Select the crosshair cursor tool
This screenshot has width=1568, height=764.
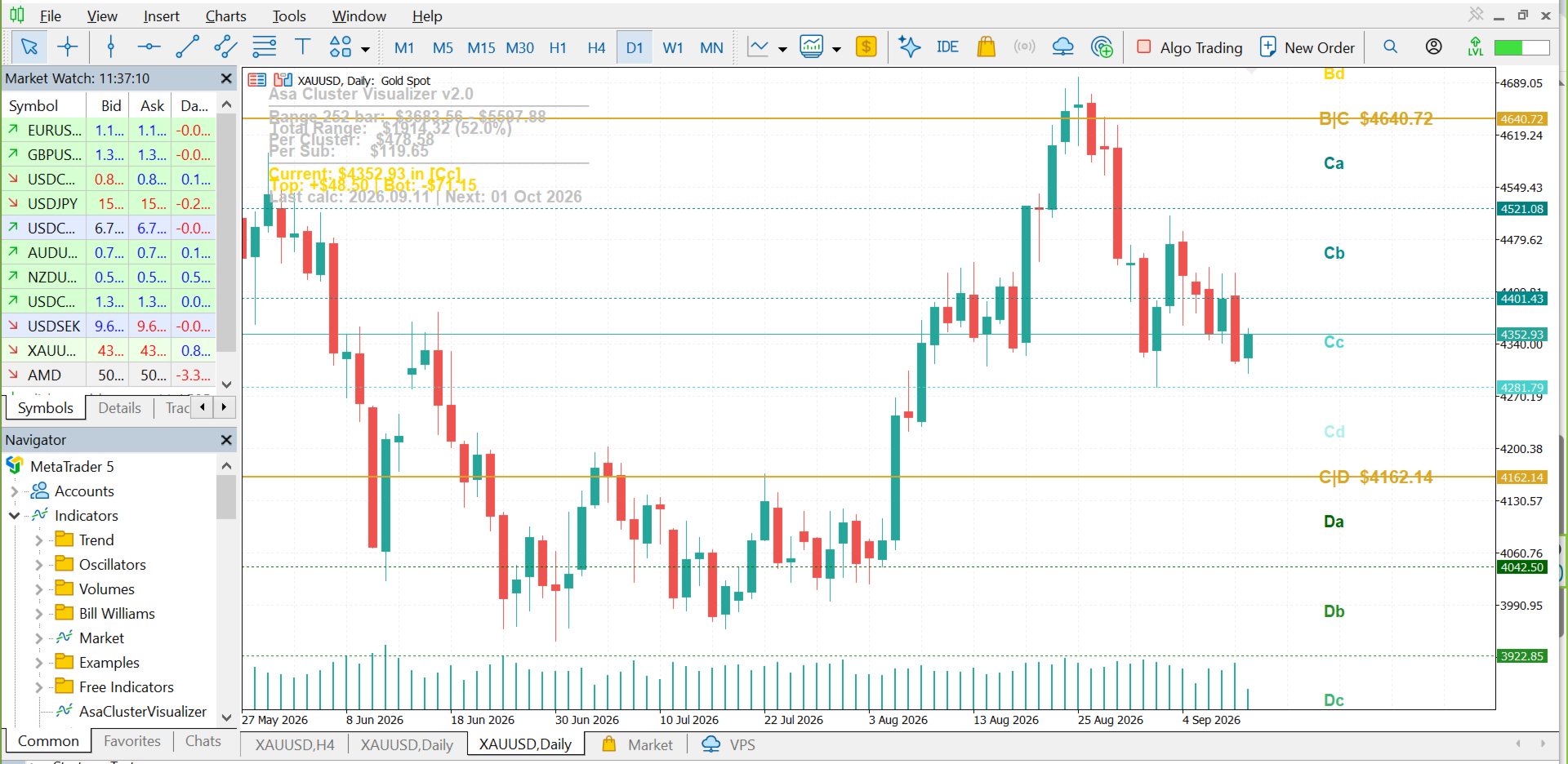[x=68, y=47]
